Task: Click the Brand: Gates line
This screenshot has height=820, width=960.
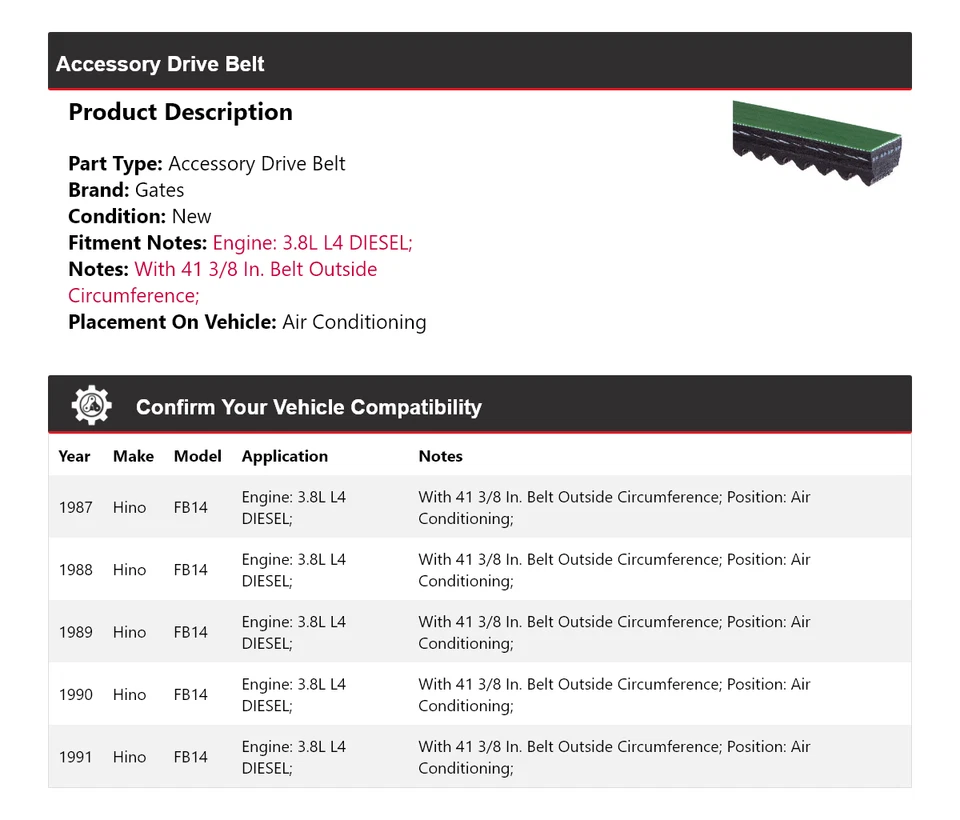Action: click(x=126, y=190)
